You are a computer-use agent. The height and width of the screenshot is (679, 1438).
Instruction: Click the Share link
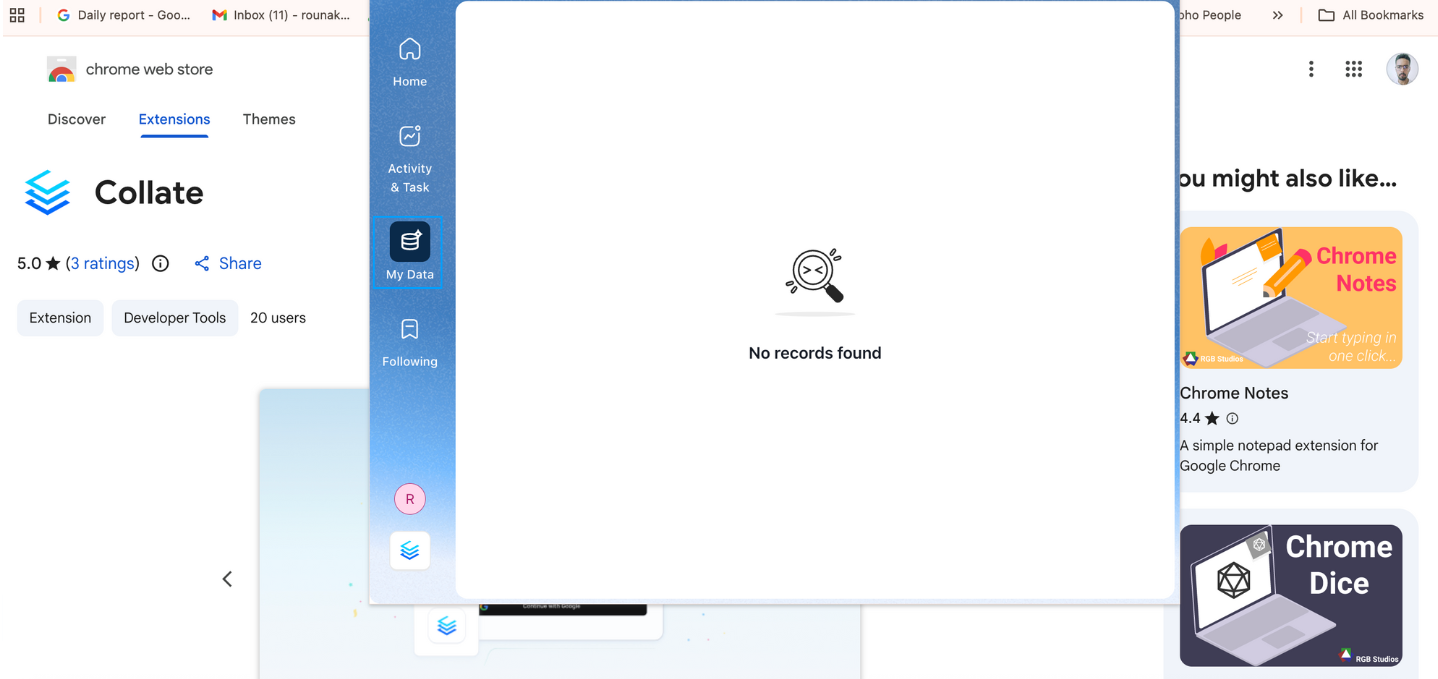pyautogui.click(x=228, y=264)
